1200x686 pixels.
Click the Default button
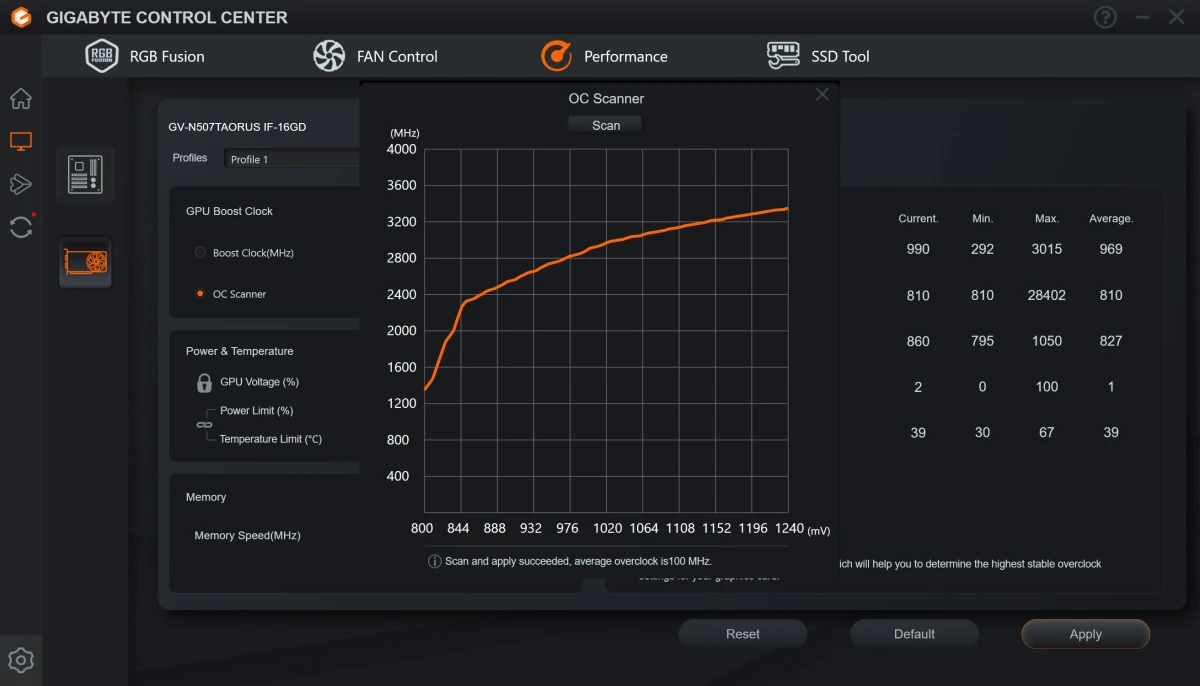click(x=914, y=634)
